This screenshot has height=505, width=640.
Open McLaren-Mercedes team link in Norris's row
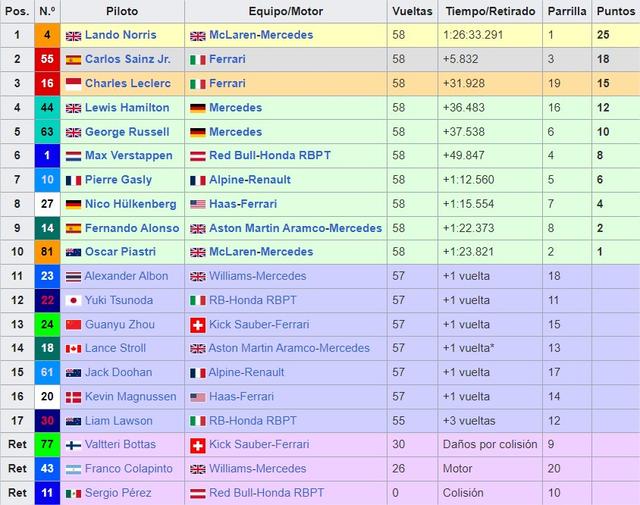(261, 35)
